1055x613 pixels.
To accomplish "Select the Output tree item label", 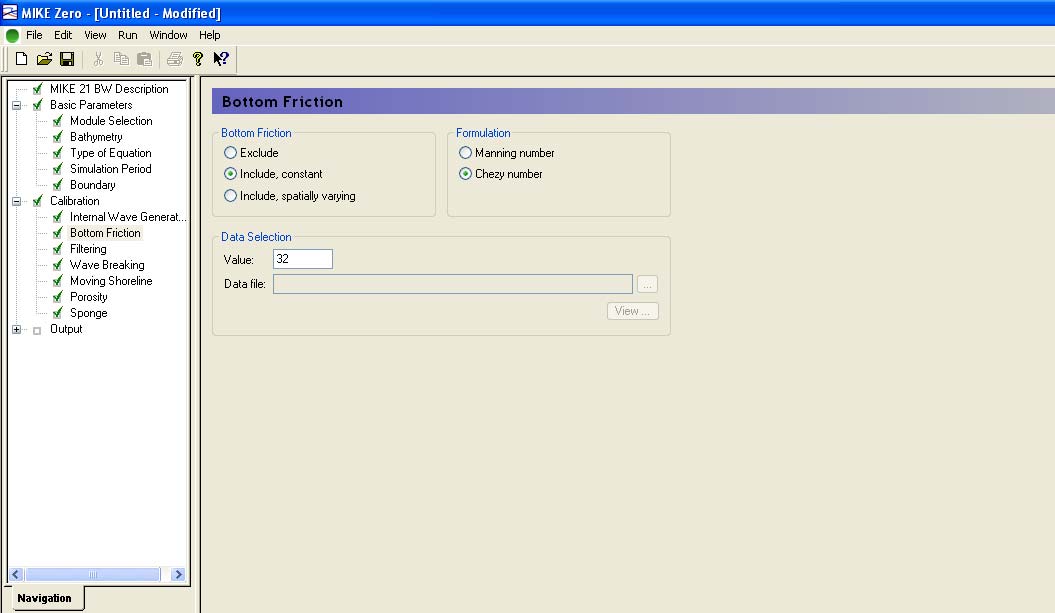I will (x=66, y=329).
